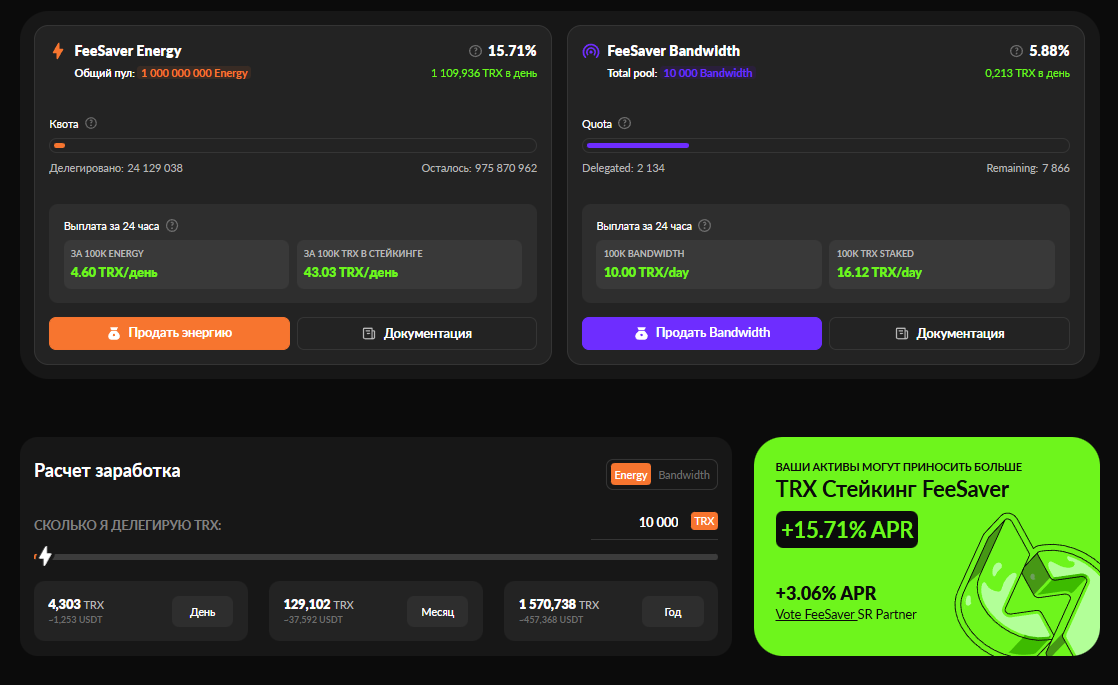
Task: Select the Год earnings period
Action: click(673, 612)
